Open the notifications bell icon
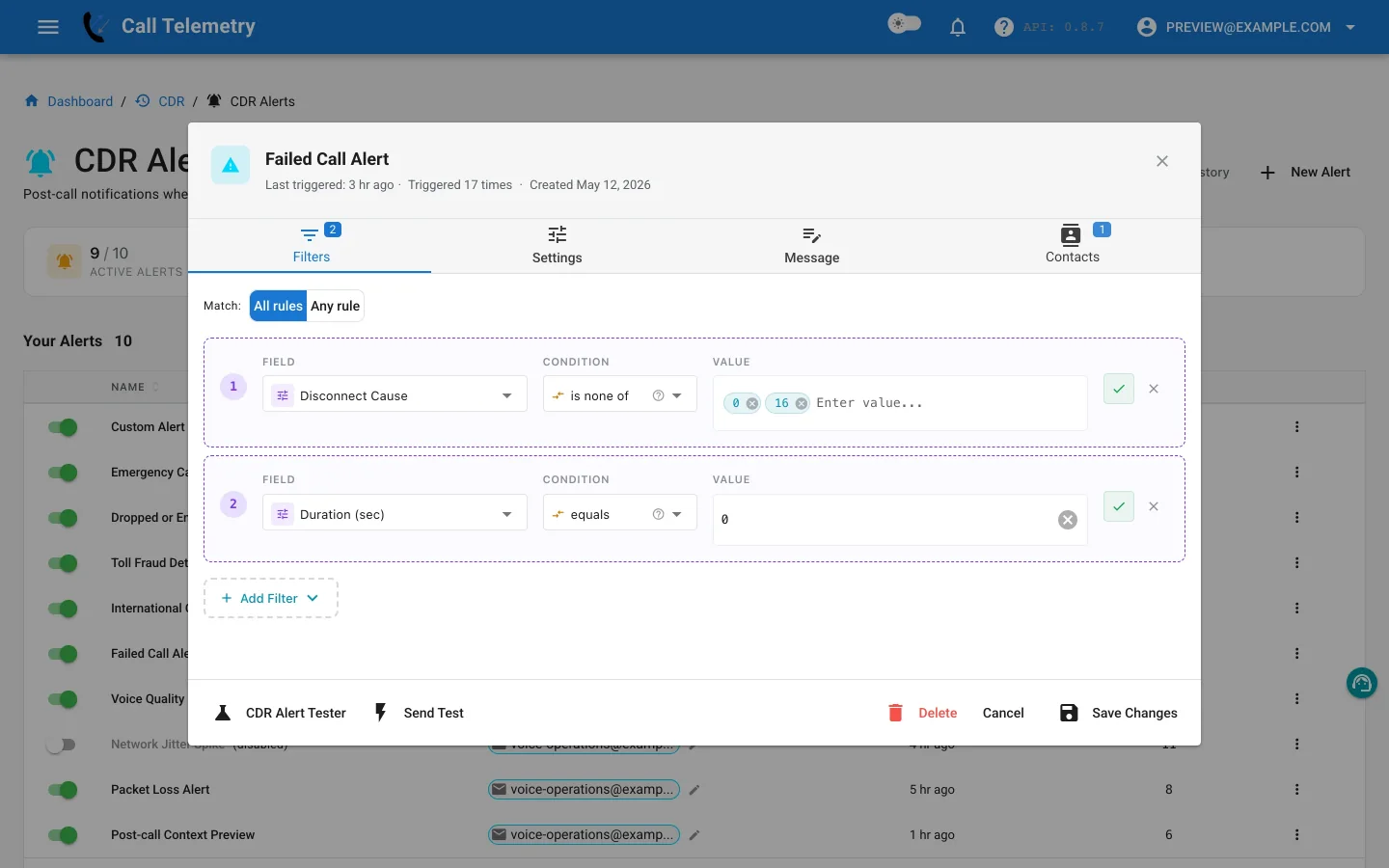This screenshot has height=868, width=1389. pos(958,27)
